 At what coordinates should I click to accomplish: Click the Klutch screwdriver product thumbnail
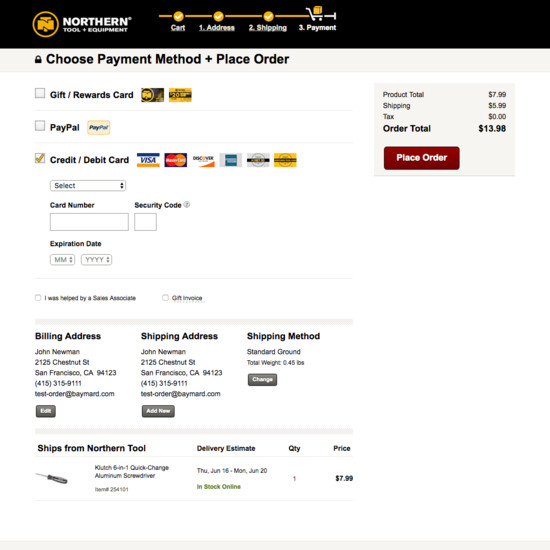[52, 478]
